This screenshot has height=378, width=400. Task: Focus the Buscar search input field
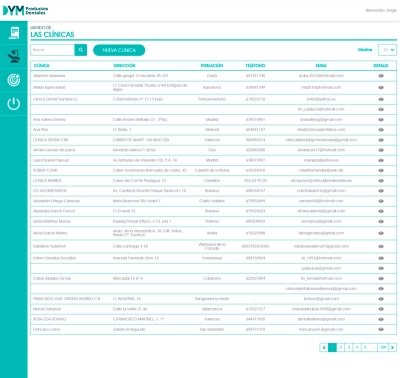(x=53, y=50)
